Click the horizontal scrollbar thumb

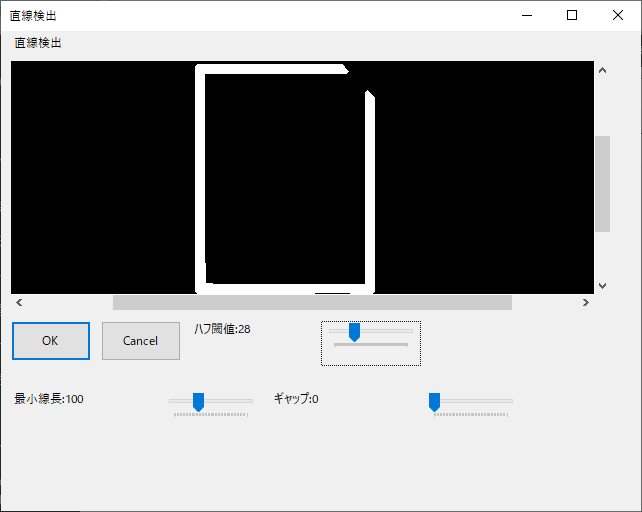pos(312,302)
